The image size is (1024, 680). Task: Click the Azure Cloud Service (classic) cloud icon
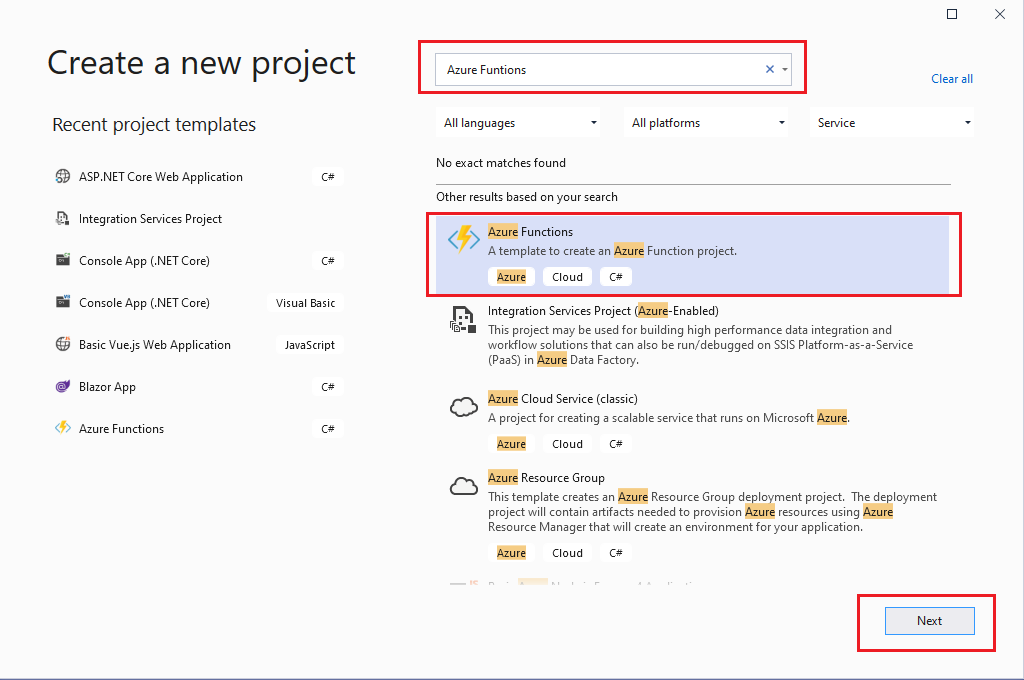[463, 406]
